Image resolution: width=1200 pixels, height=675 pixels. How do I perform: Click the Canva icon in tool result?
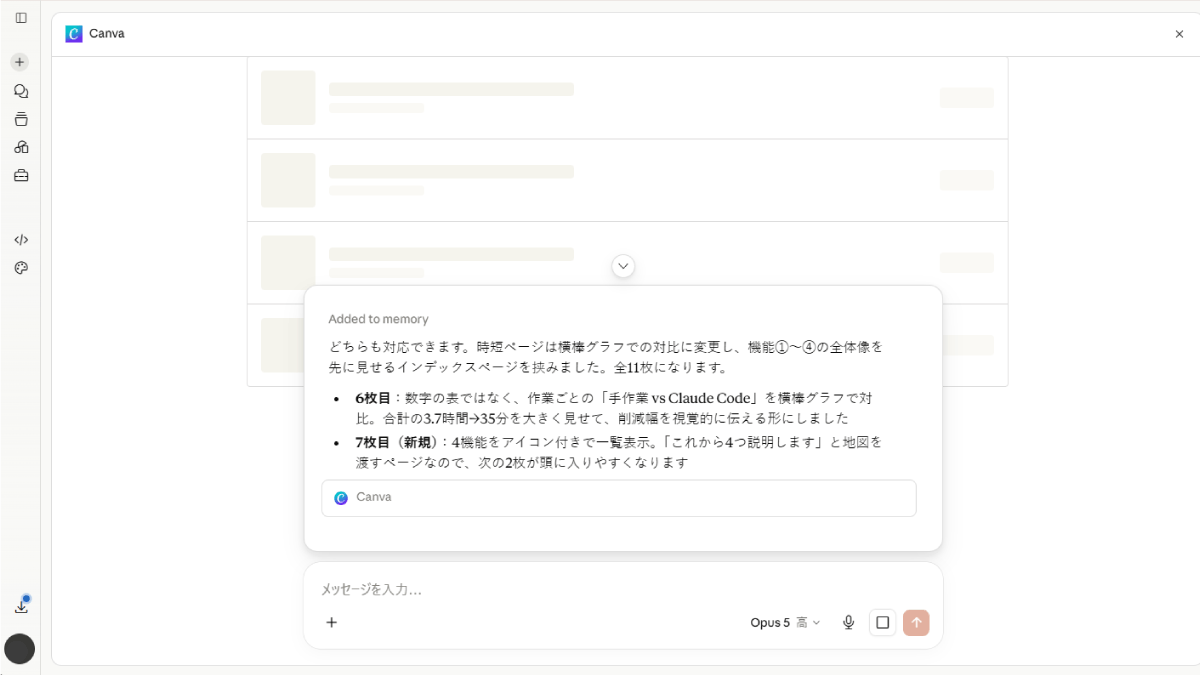point(341,498)
